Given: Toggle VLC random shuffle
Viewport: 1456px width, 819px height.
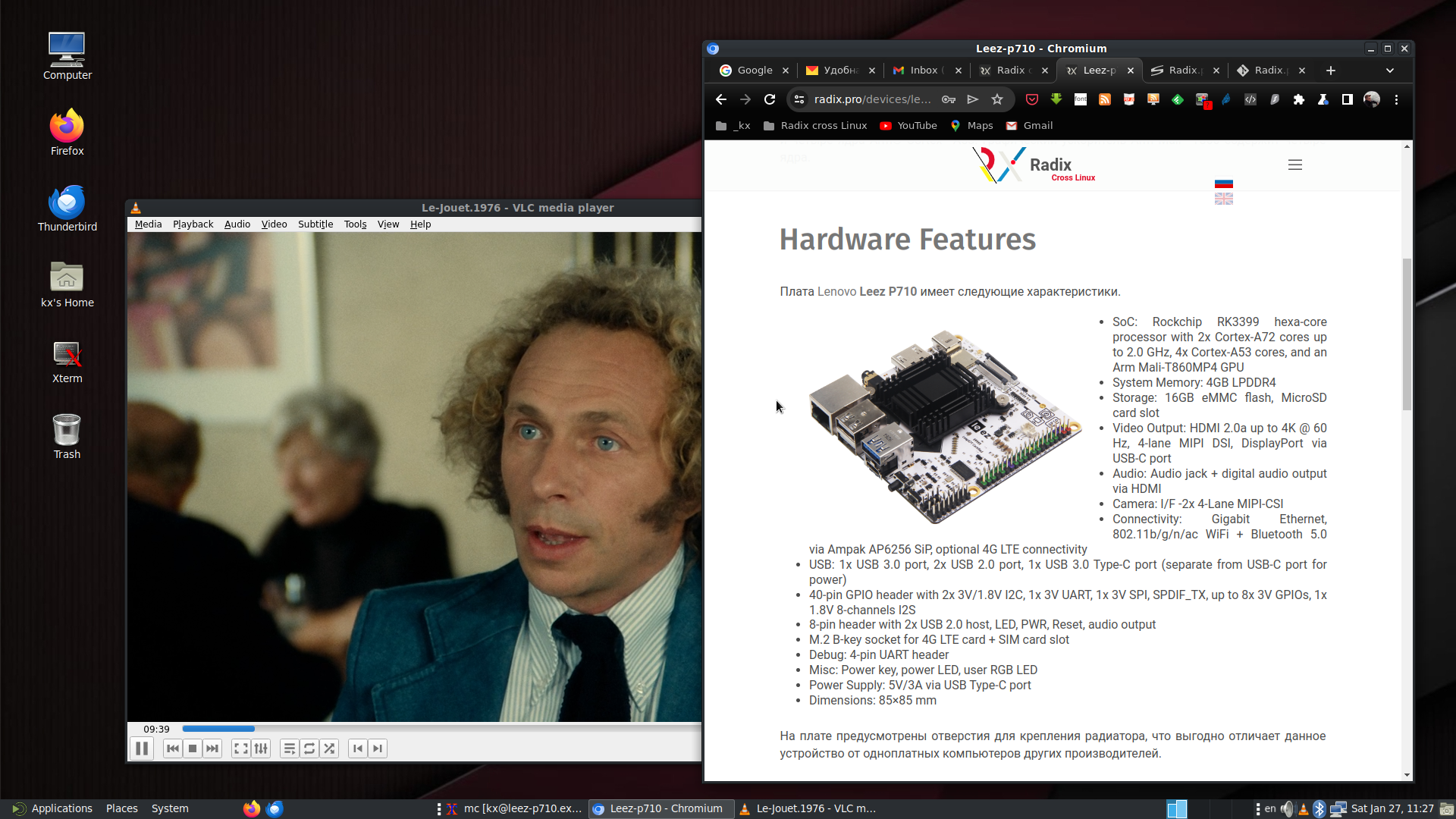Looking at the screenshot, I should (329, 749).
